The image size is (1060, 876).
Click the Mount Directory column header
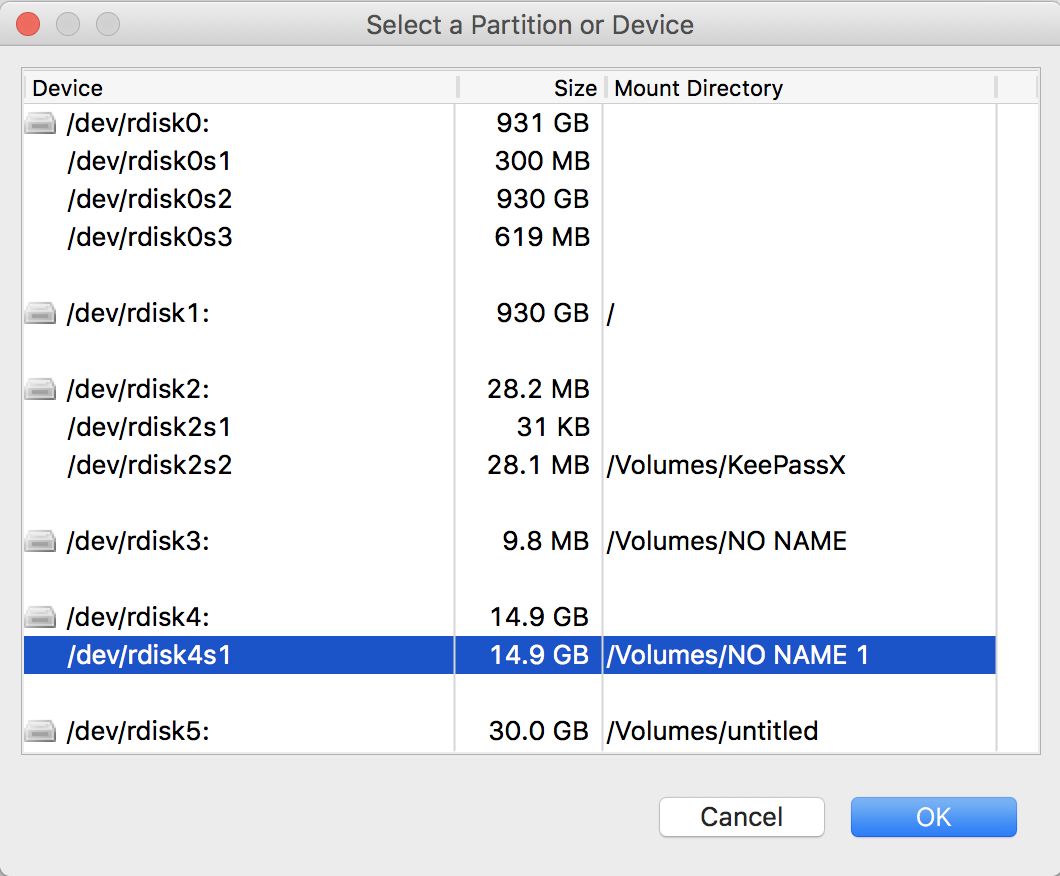pos(800,88)
